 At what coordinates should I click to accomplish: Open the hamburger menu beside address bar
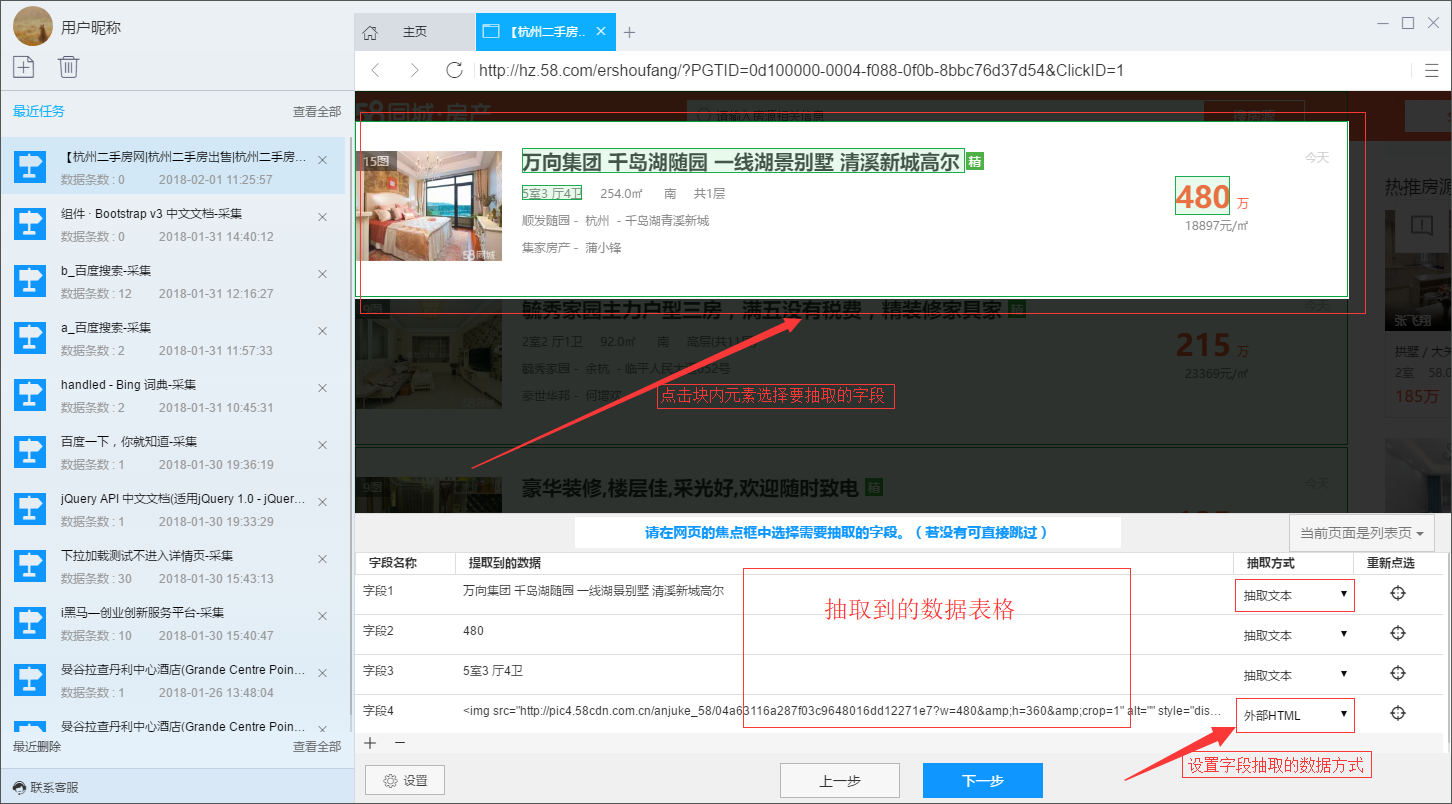[1432, 70]
